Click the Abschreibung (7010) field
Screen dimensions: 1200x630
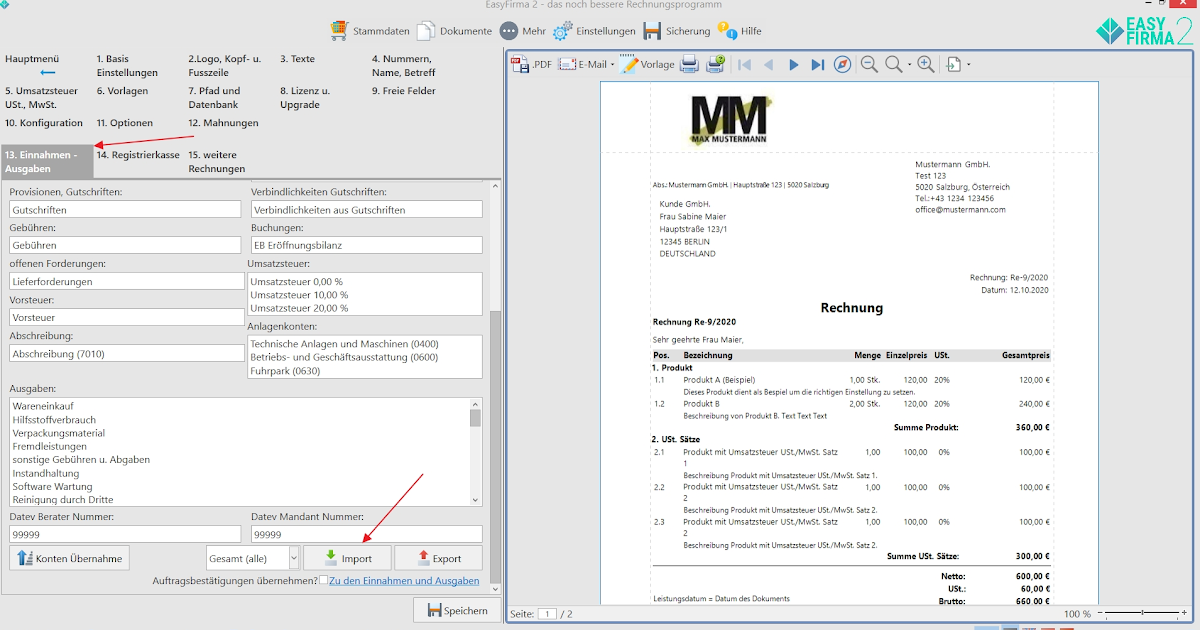tap(126, 353)
